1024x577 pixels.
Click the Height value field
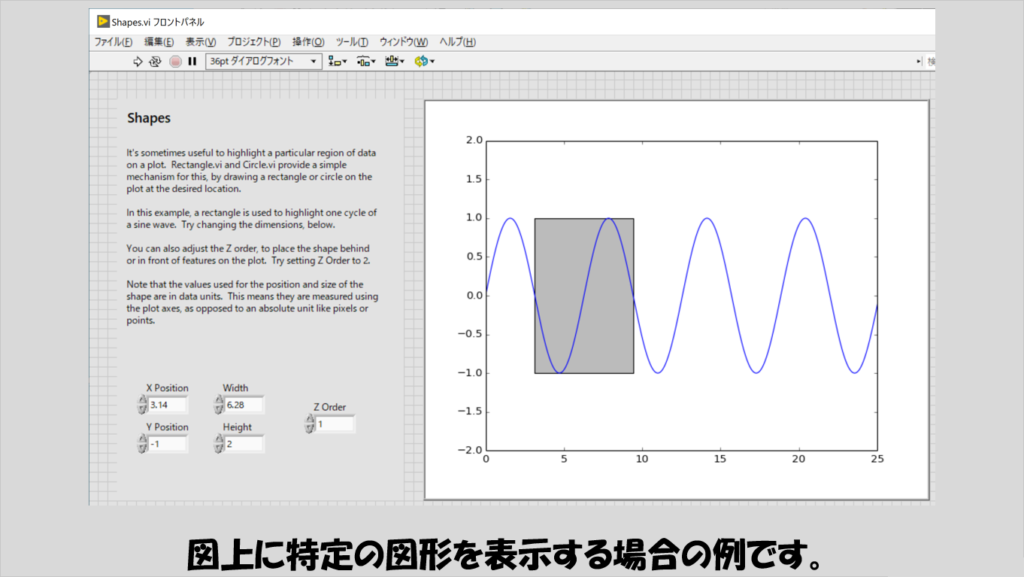(x=244, y=444)
